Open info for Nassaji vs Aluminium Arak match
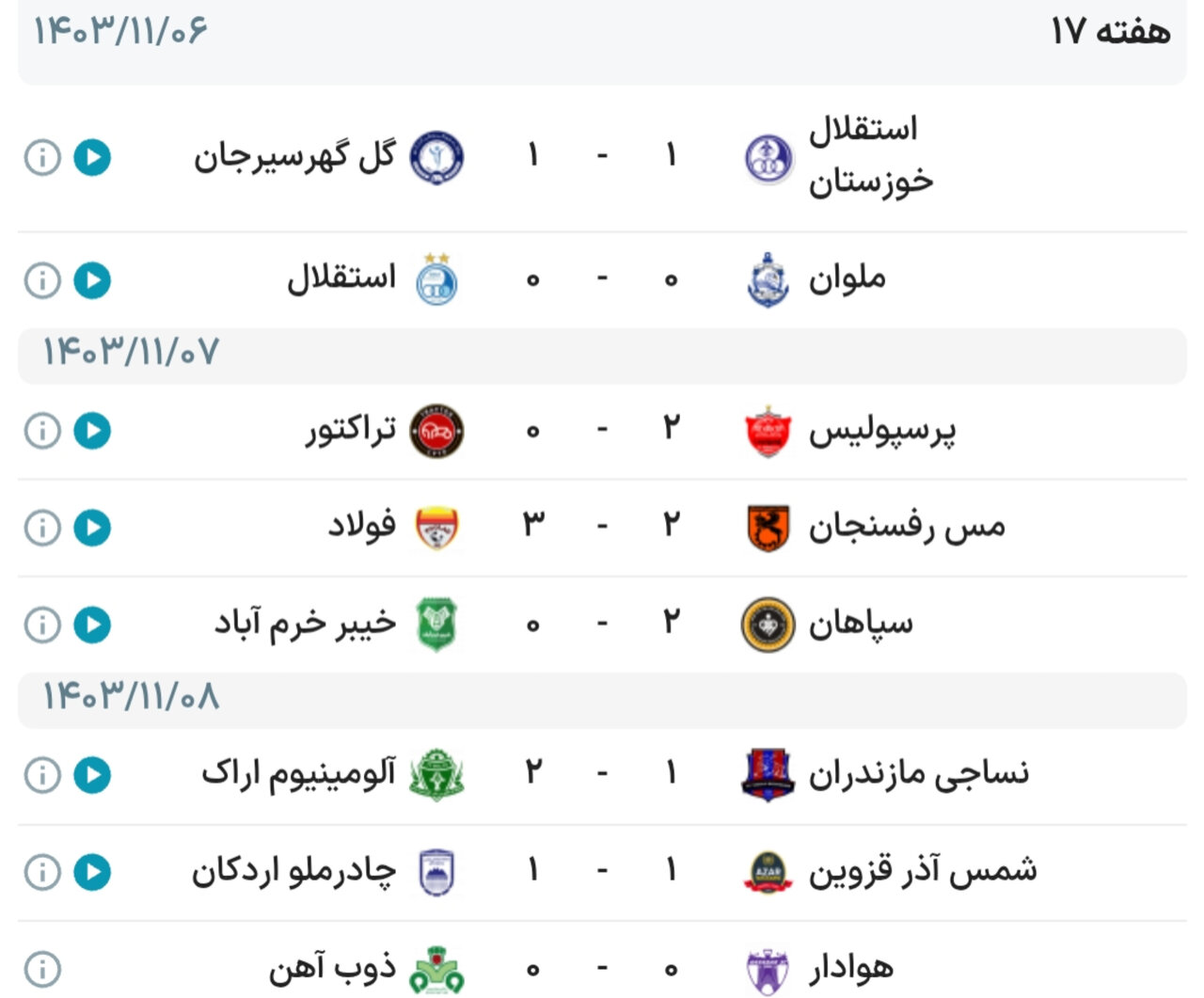This screenshot has width=1204, height=998. tap(41, 775)
